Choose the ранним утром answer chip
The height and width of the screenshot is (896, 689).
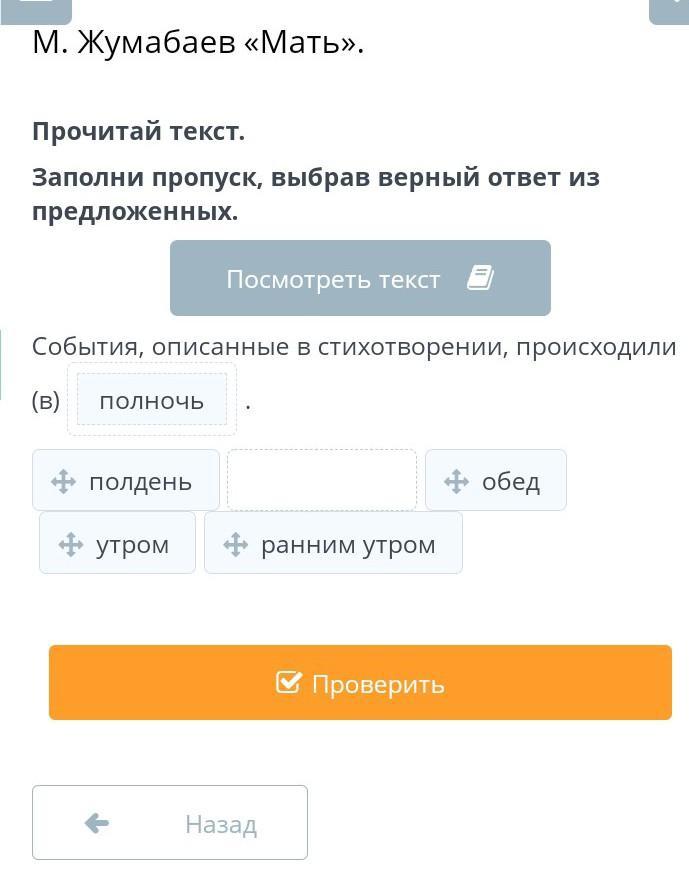[333, 543]
